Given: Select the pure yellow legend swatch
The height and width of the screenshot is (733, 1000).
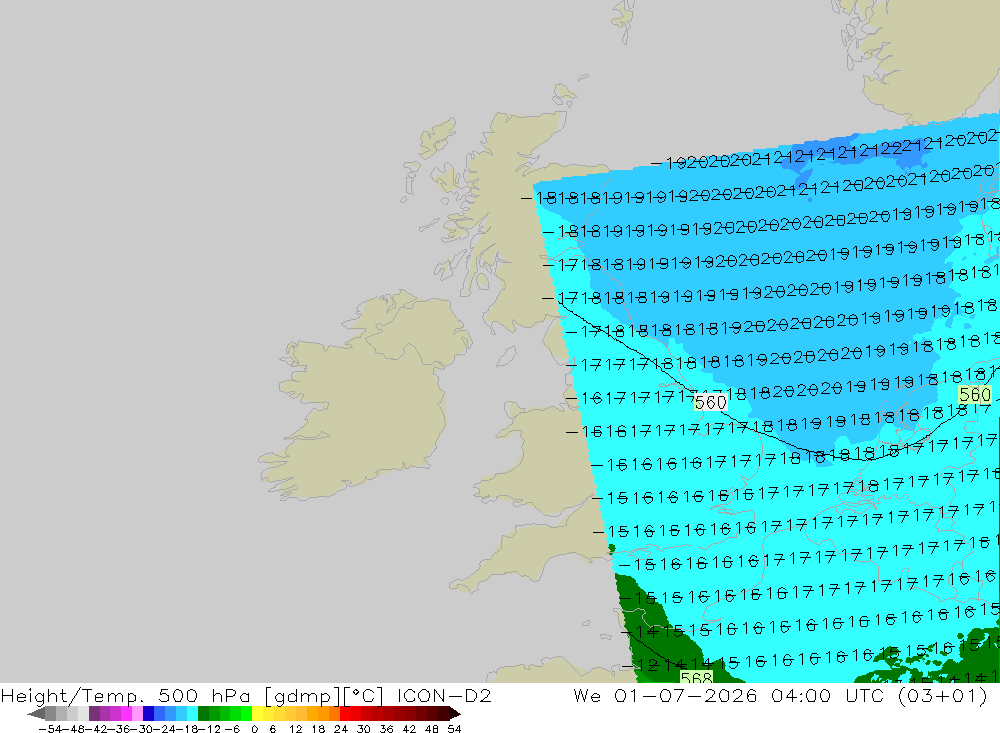Looking at the screenshot, I should pyautogui.click(x=257, y=713).
